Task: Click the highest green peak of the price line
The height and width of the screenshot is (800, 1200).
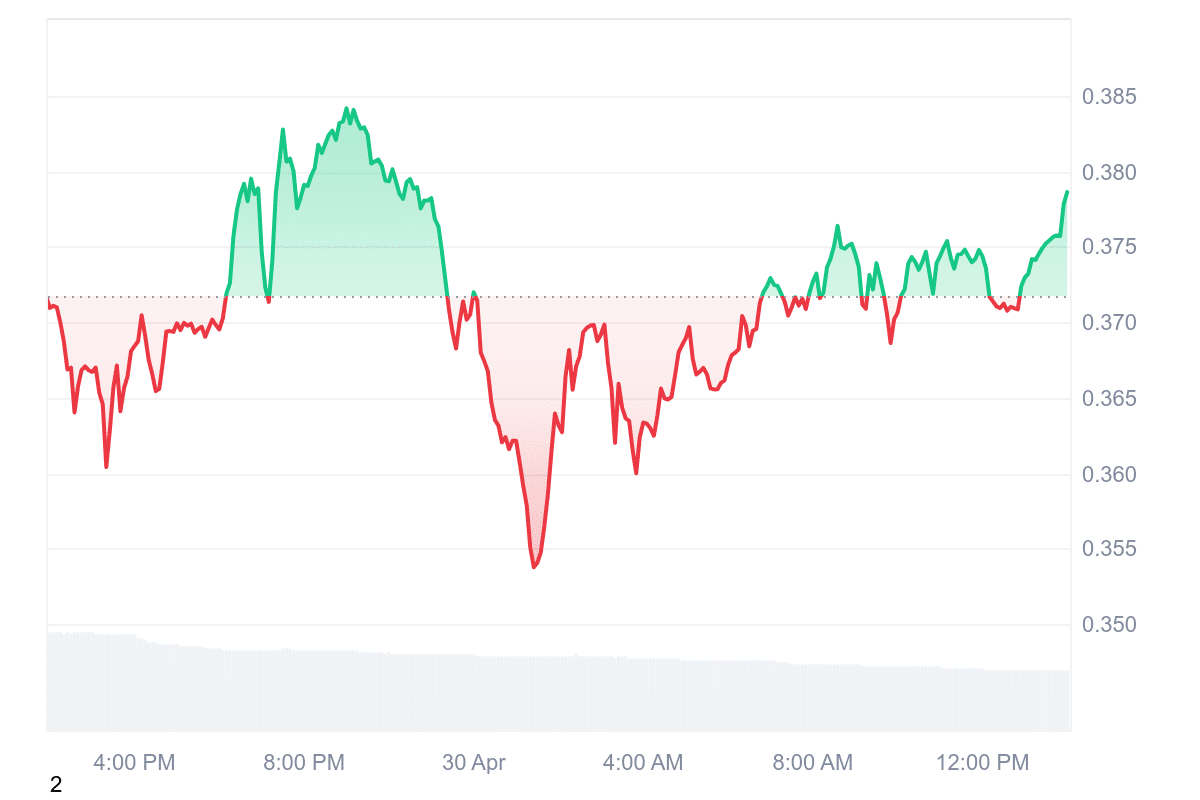Action: 346,109
